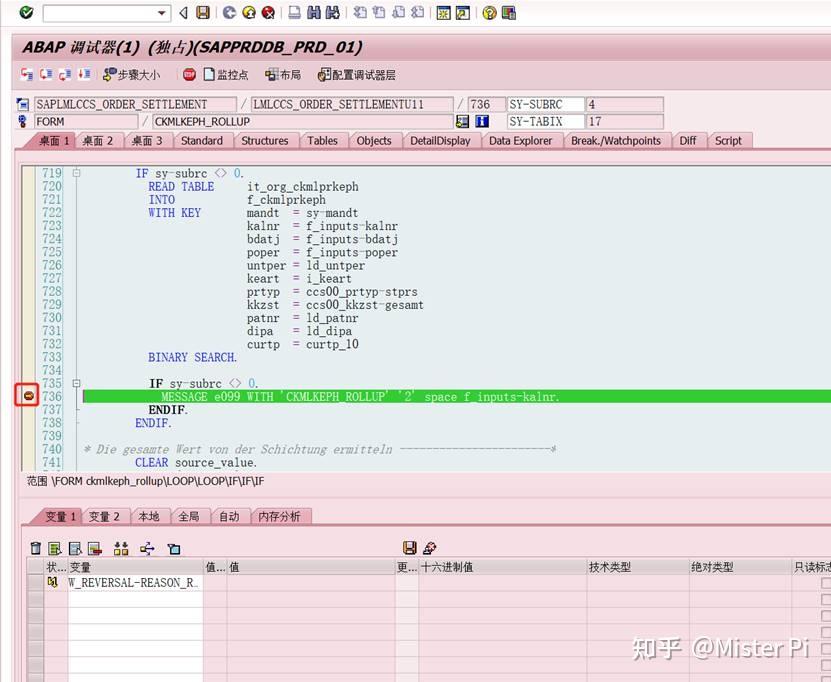831x682 pixels.
Task: Collapse the code block at line 719
Action: [74, 172]
